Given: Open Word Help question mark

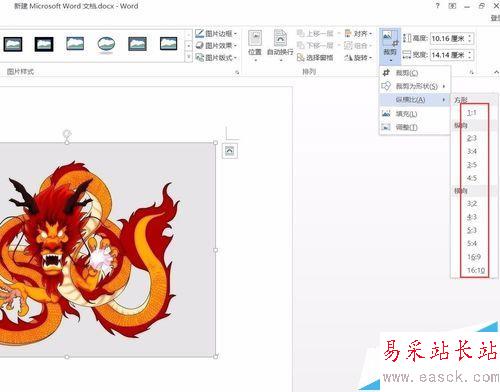Looking at the screenshot, I should [437, 6].
